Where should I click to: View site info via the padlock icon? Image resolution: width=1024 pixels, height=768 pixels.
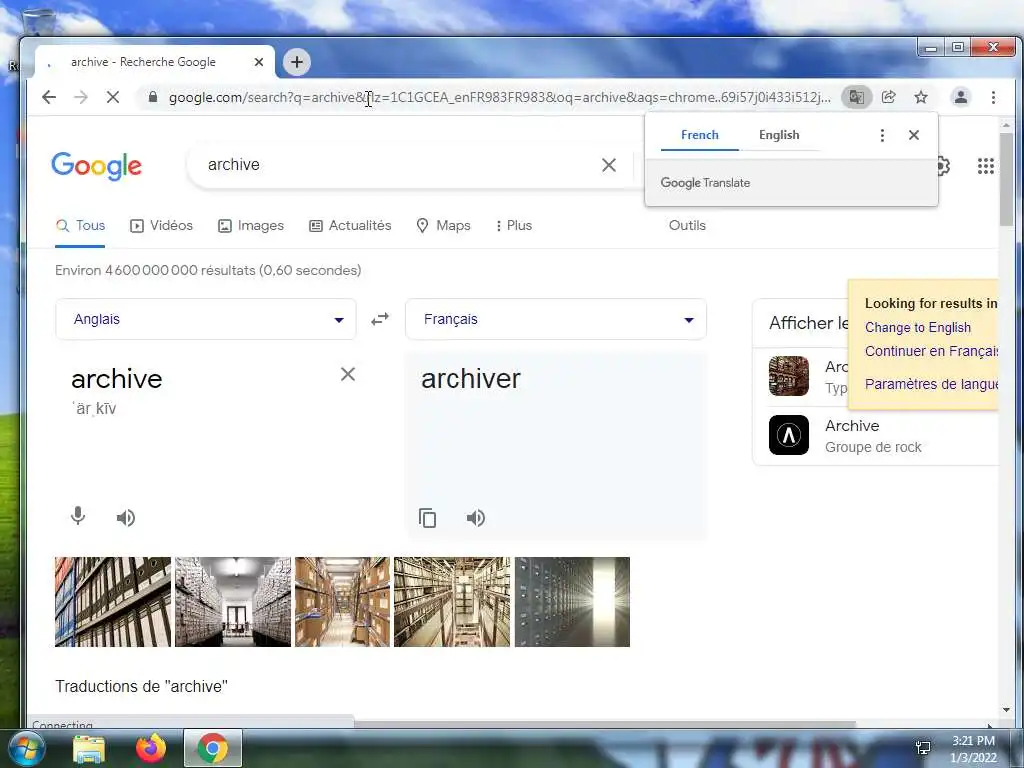(x=153, y=97)
